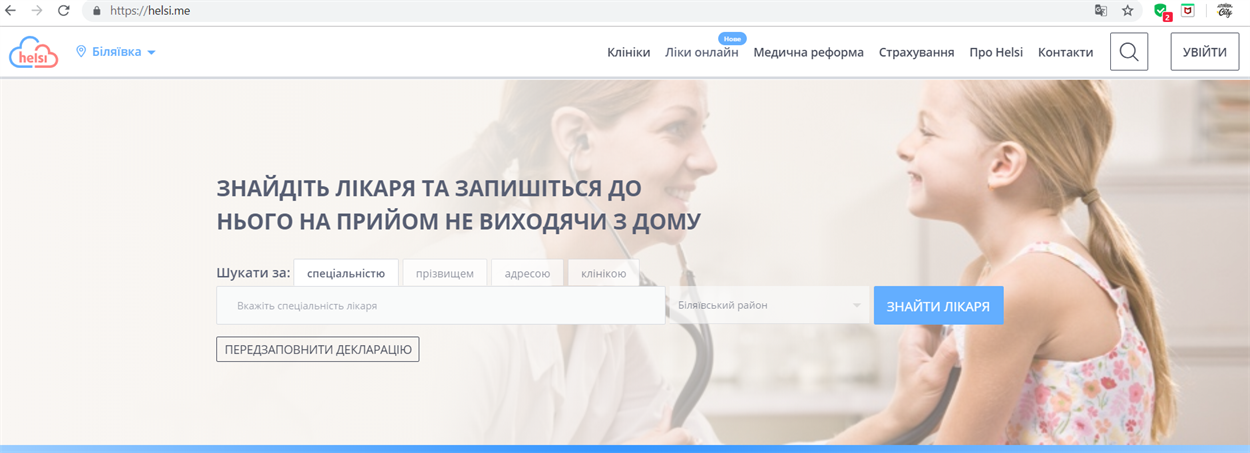This screenshot has width=1250, height=453.
Task: Open the green shield extension icon
Action: coord(1161,12)
